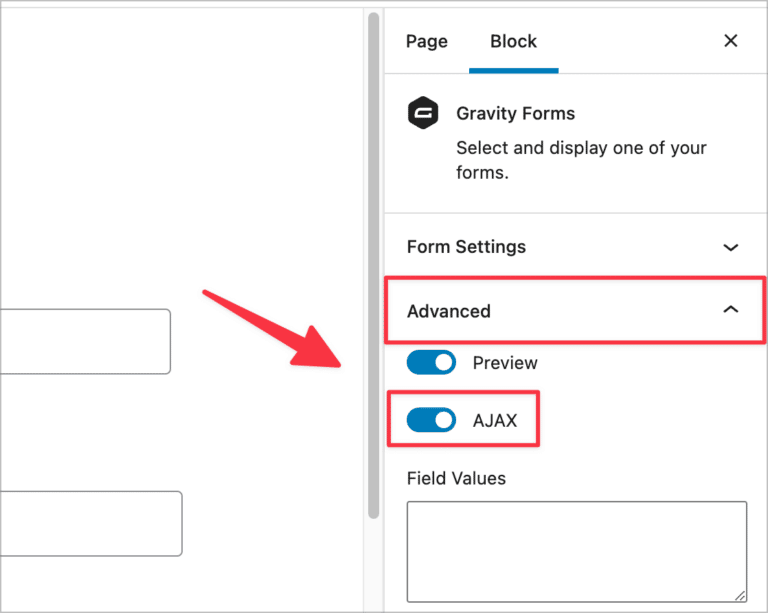
Task: Select the Block tab
Action: click(x=513, y=41)
